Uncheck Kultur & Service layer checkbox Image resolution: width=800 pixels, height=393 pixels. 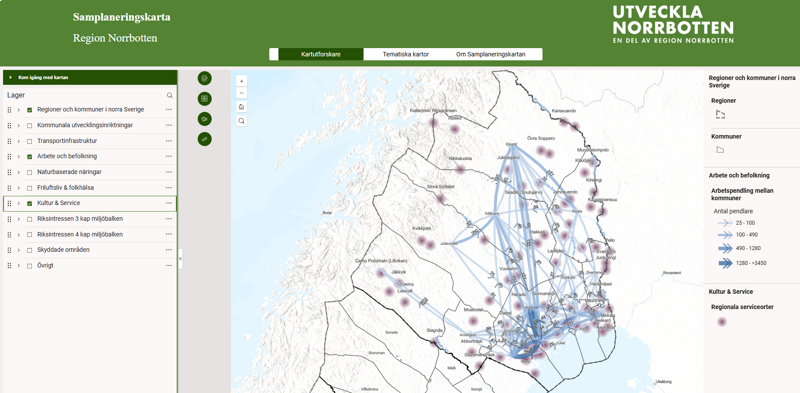point(30,203)
